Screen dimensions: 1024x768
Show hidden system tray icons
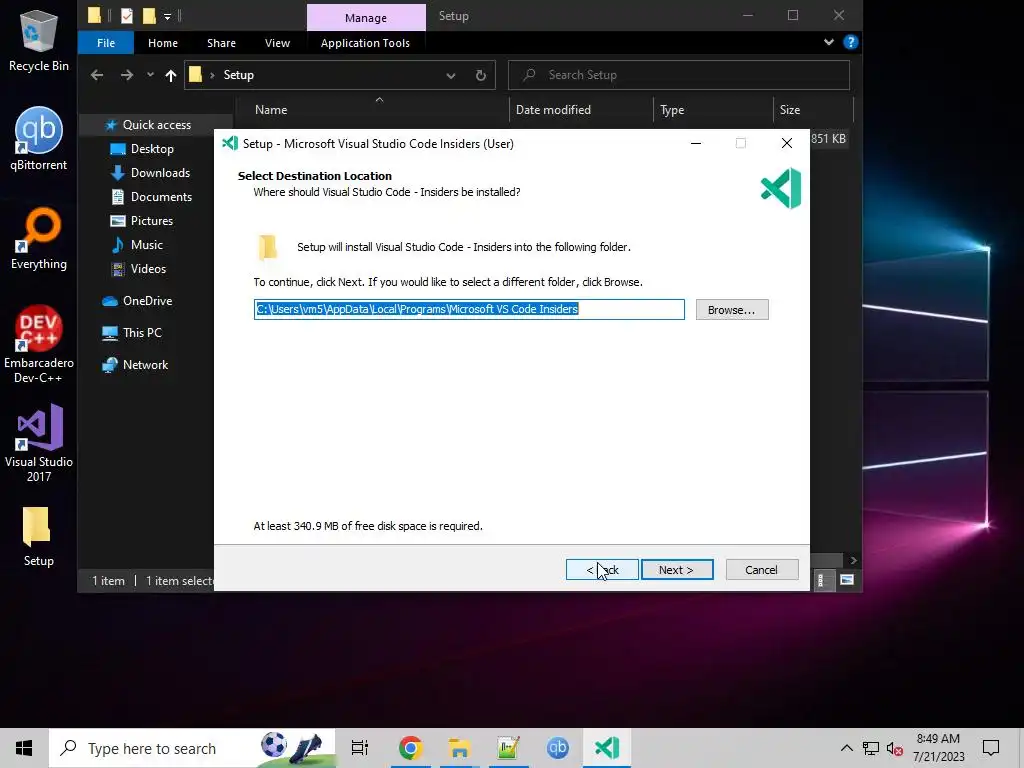pos(846,748)
